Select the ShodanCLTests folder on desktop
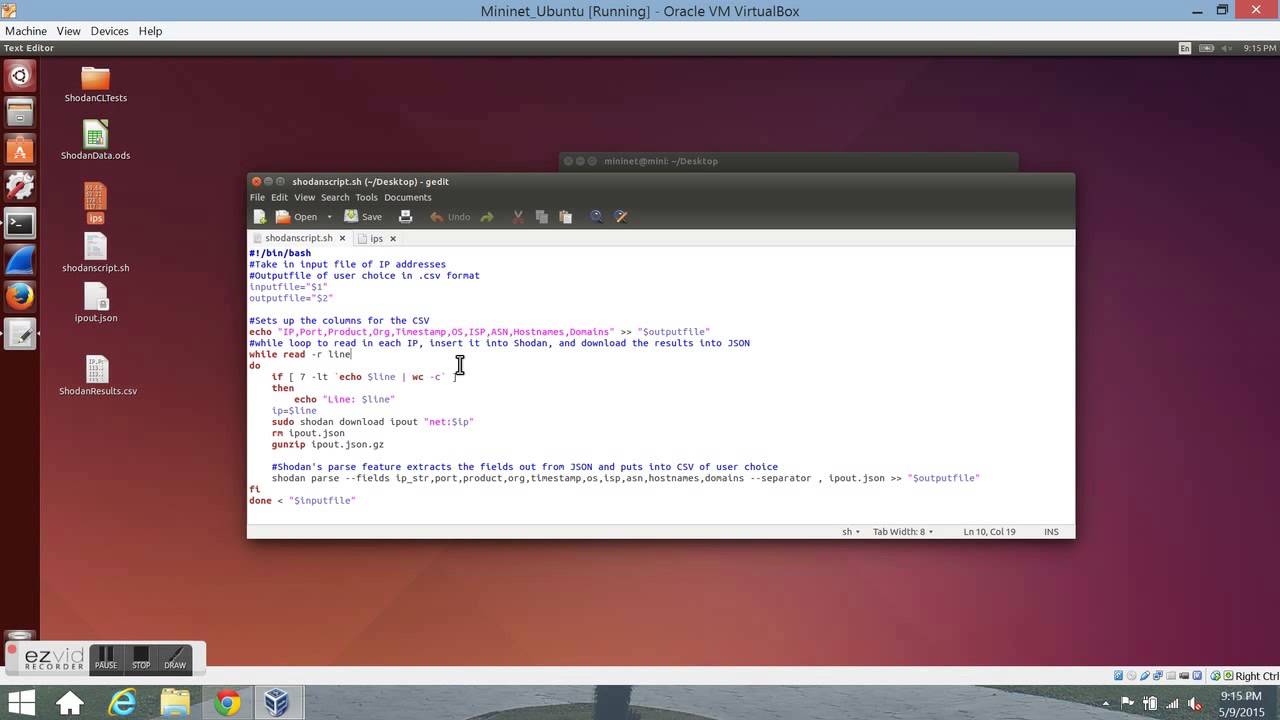 [x=95, y=84]
